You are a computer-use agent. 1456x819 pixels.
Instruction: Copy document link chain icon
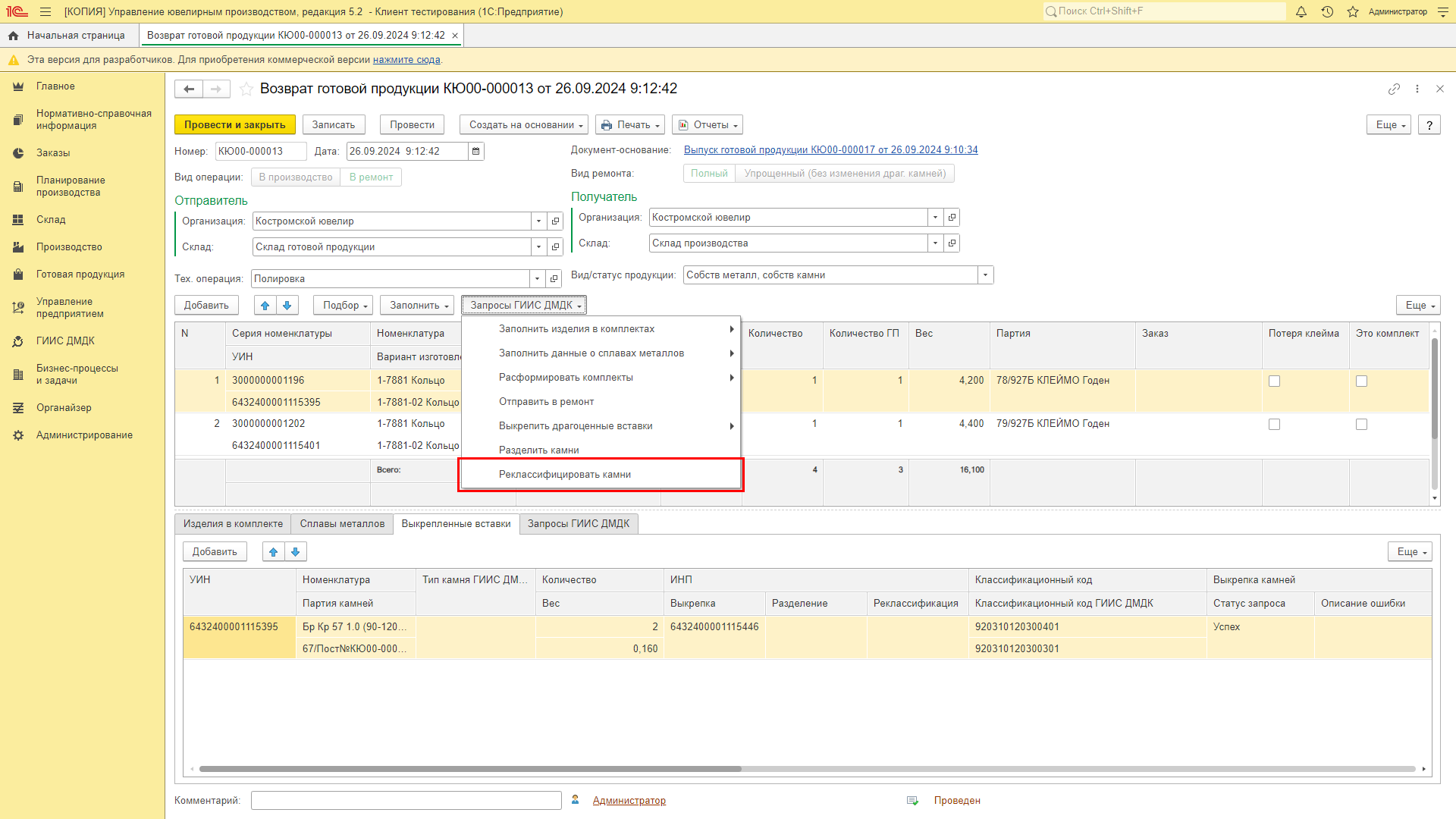(x=1394, y=89)
